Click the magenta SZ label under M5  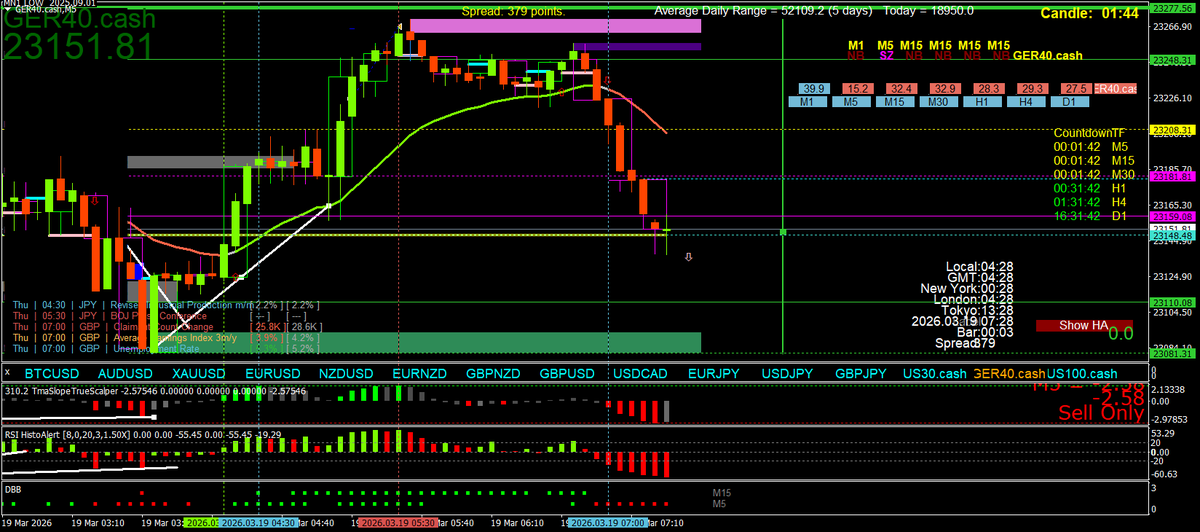(885, 56)
